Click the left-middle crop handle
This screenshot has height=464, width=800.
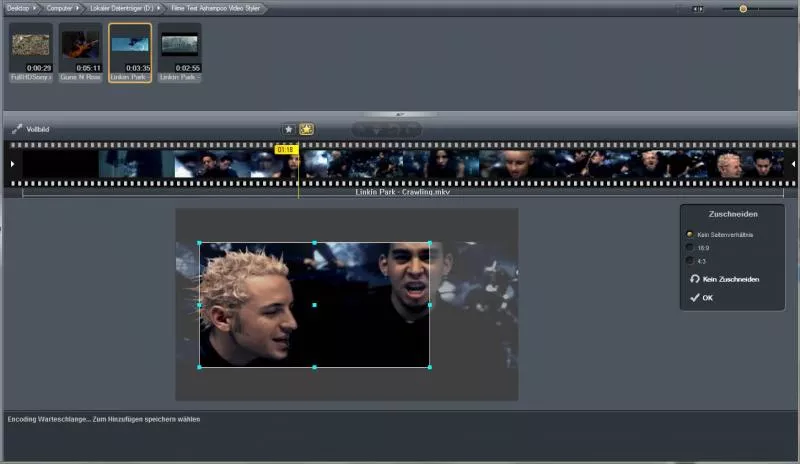pos(199,305)
